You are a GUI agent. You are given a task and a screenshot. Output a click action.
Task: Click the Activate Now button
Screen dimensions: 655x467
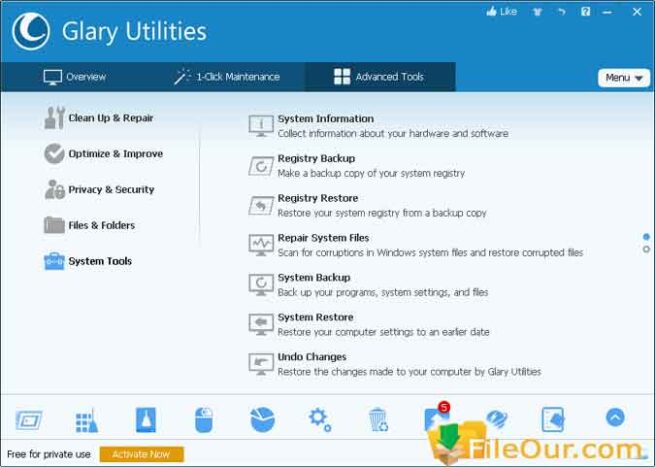click(x=142, y=454)
